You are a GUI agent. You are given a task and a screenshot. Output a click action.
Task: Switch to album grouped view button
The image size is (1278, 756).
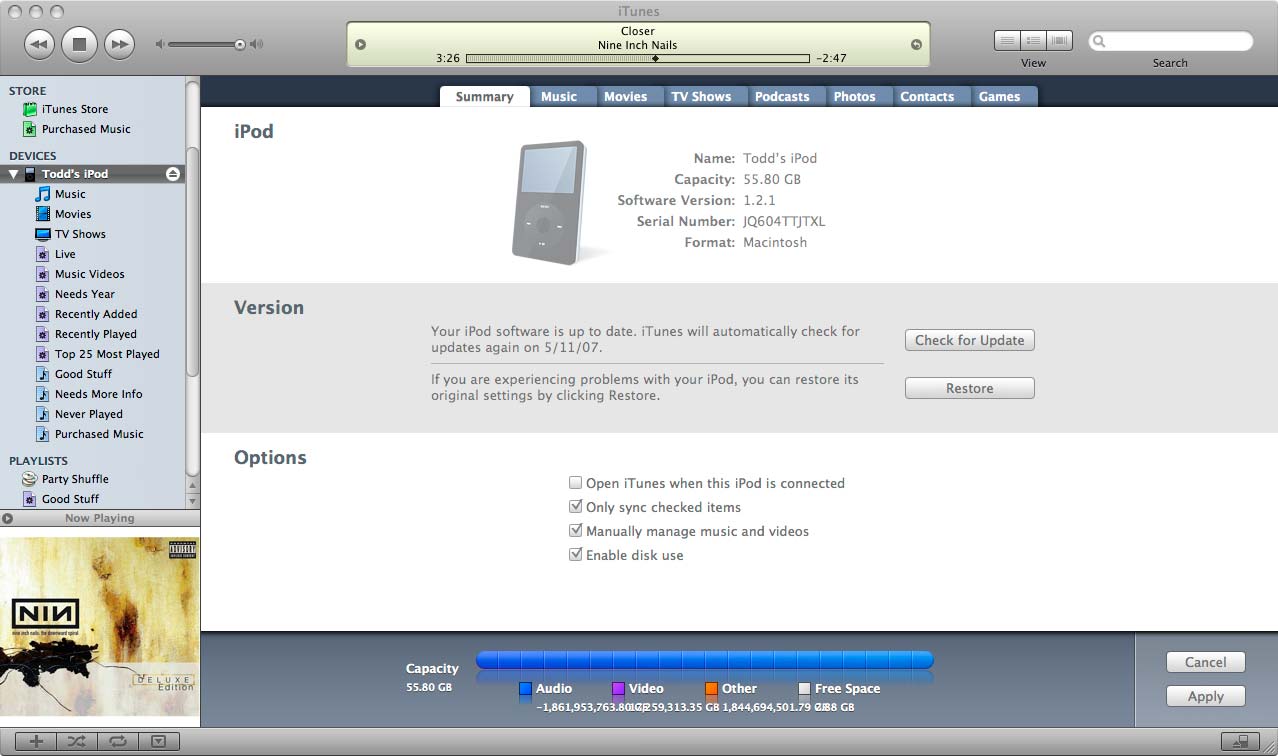[1033, 41]
